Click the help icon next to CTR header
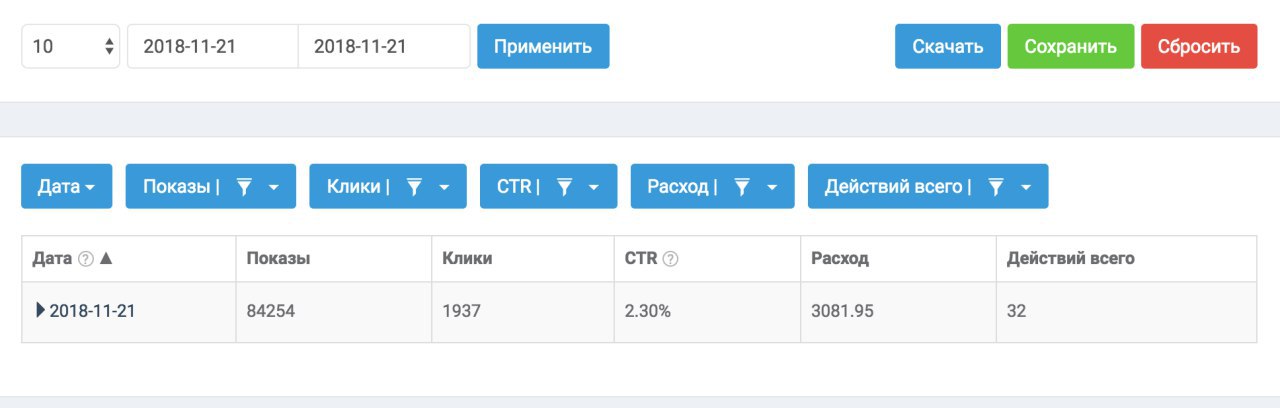The height and width of the screenshot is (408, 1280). pos(670,259)
